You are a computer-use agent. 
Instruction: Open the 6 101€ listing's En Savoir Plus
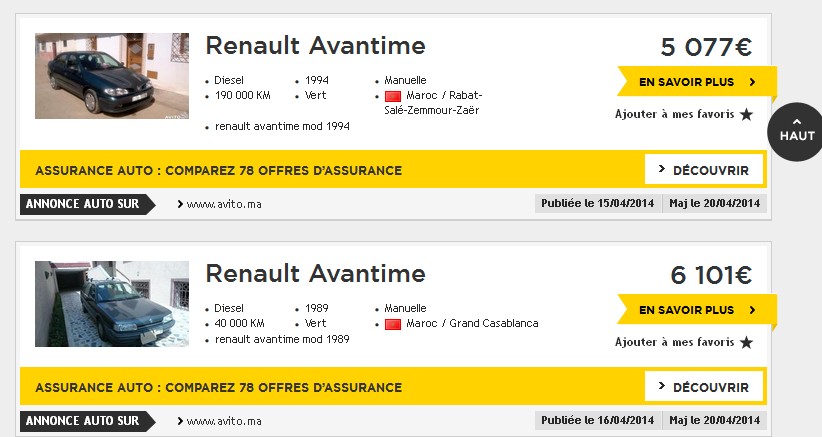(x=696, y=310)
